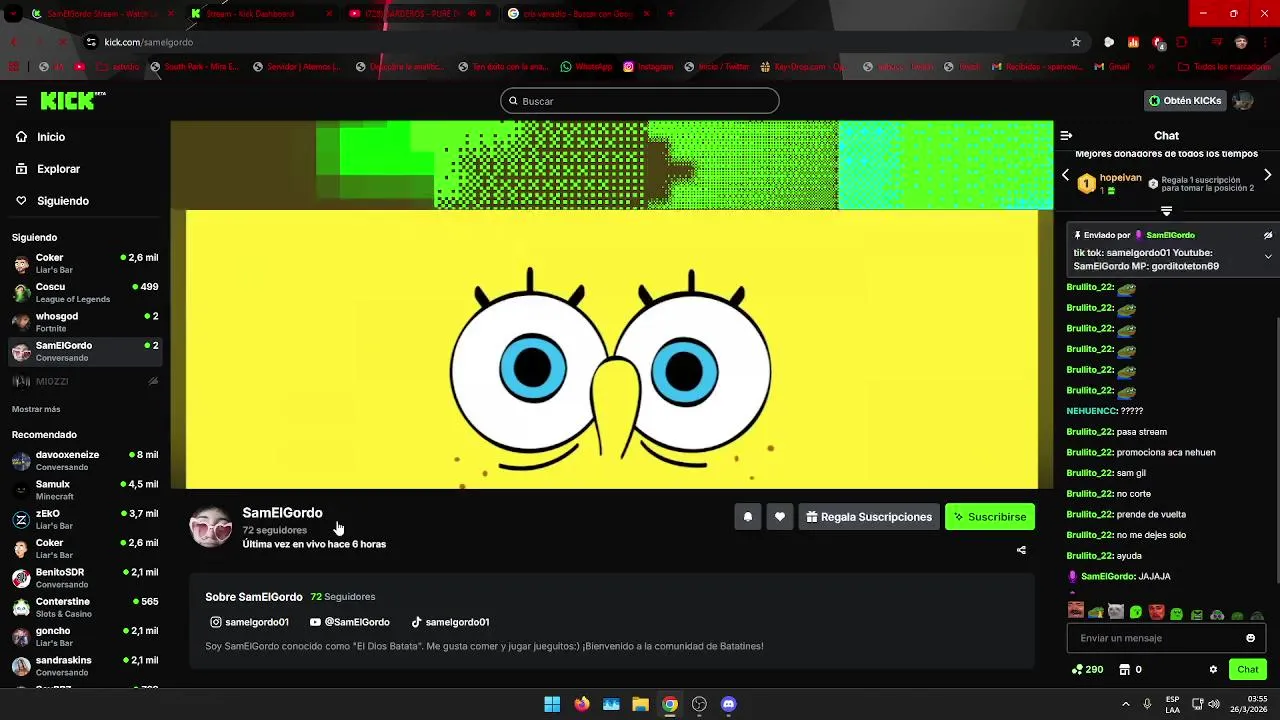Open Gmail bookmark
The width and height of the screenshot is (1280, 720).
click(1112, 67)
